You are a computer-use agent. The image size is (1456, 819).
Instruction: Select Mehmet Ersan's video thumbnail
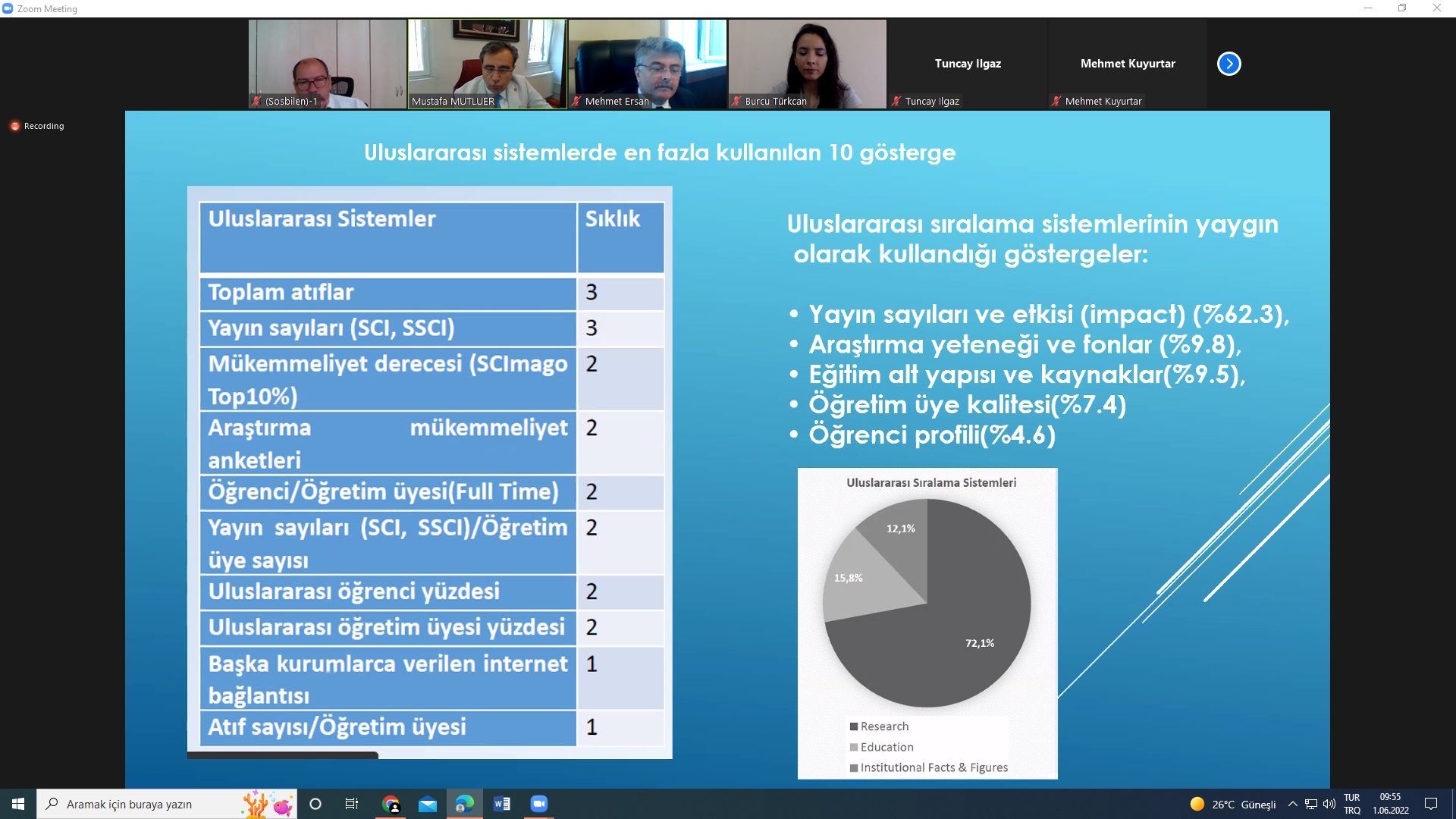coord(648,64)
